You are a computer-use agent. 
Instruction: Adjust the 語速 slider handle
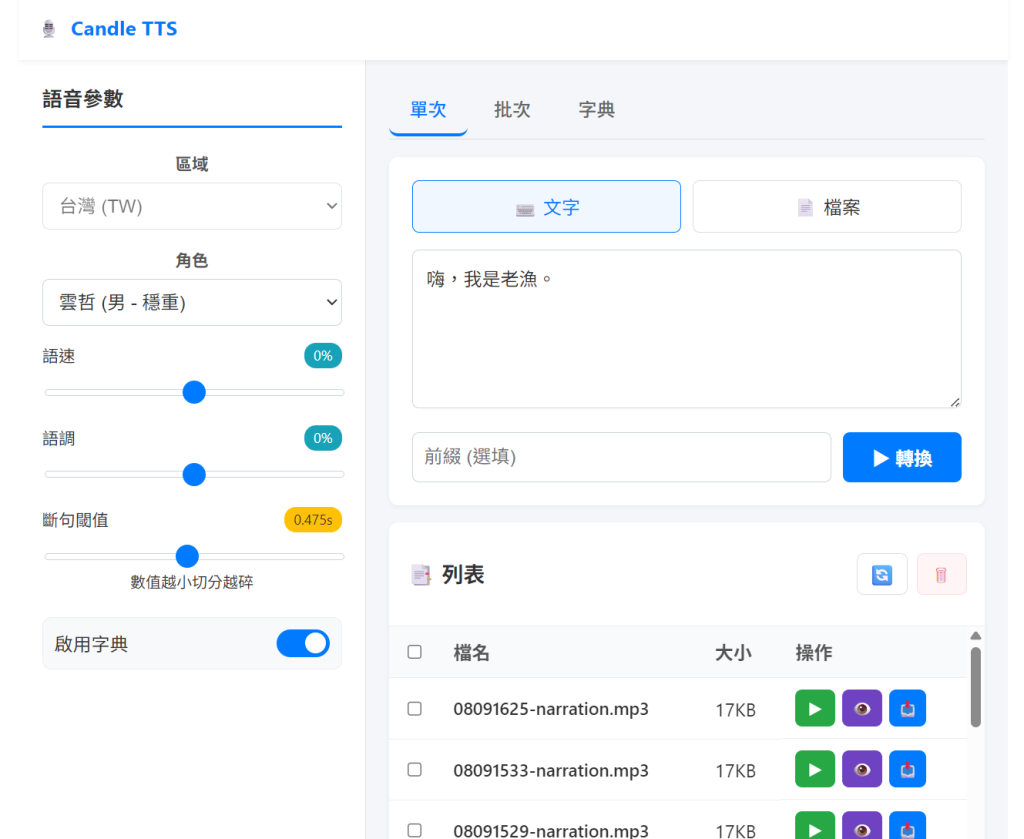point(194,392)
